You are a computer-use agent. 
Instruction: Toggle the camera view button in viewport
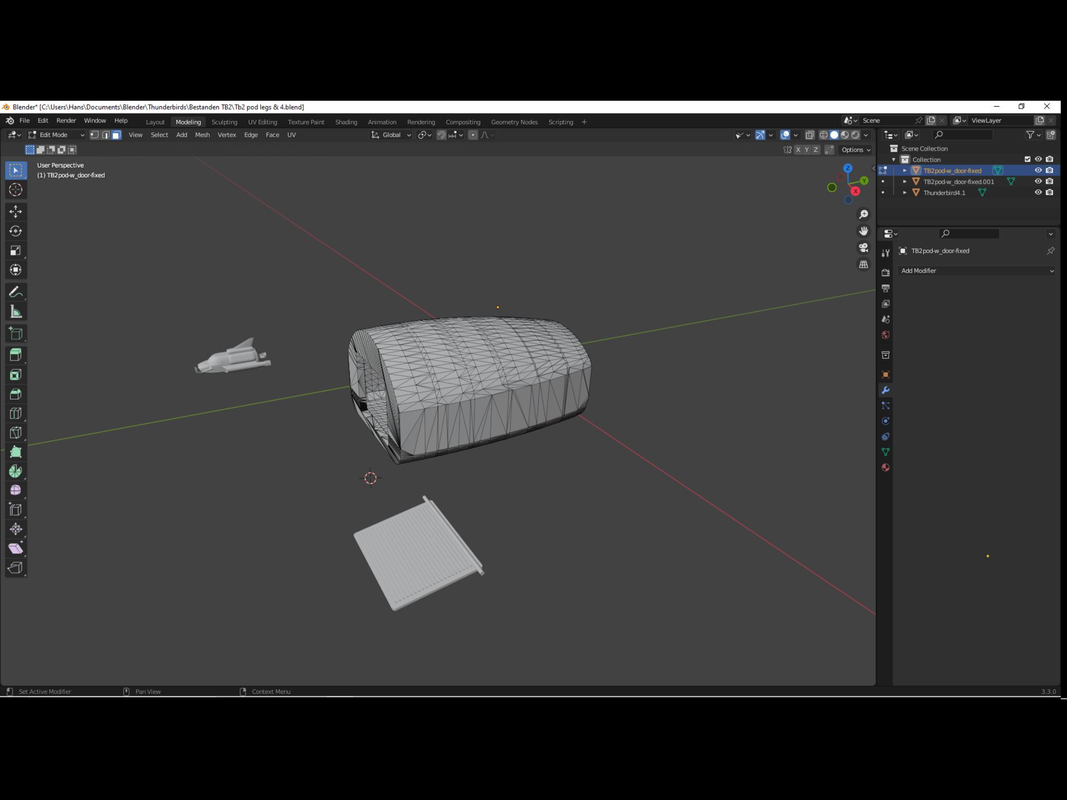(864, 248)
